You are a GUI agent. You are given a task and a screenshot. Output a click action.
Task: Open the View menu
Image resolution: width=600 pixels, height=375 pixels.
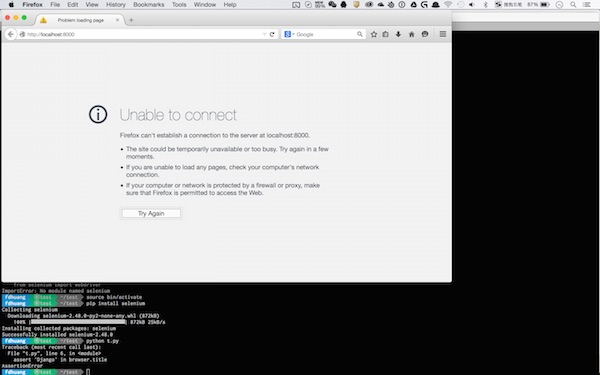pos(92,5)
